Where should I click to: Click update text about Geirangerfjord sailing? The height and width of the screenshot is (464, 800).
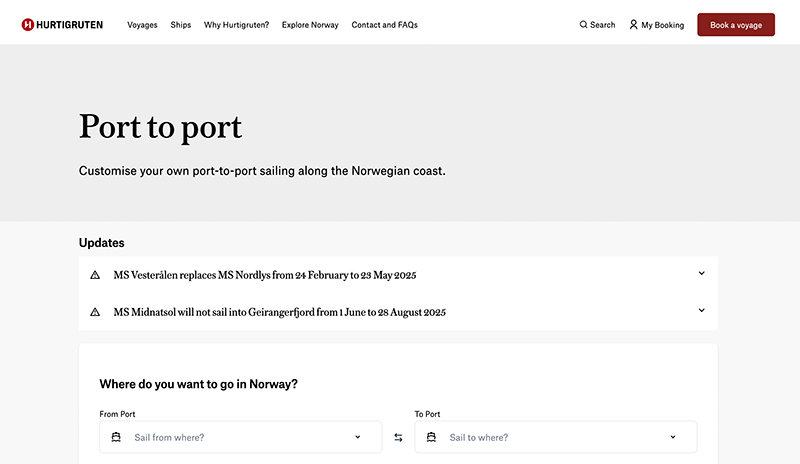tap(280, 312)
